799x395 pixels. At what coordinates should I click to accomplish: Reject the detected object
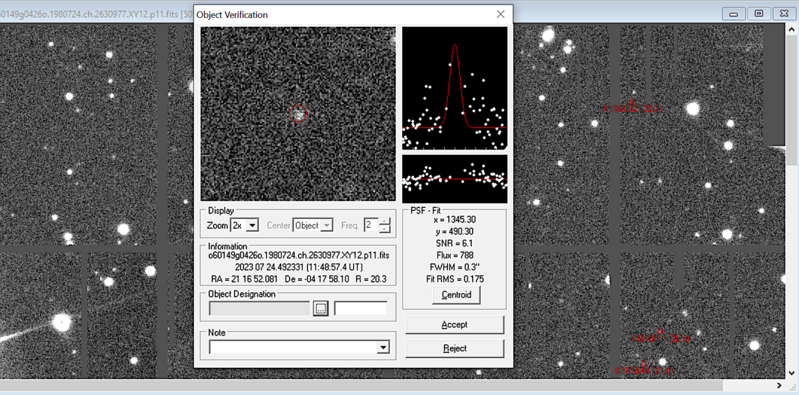[455, 349]
